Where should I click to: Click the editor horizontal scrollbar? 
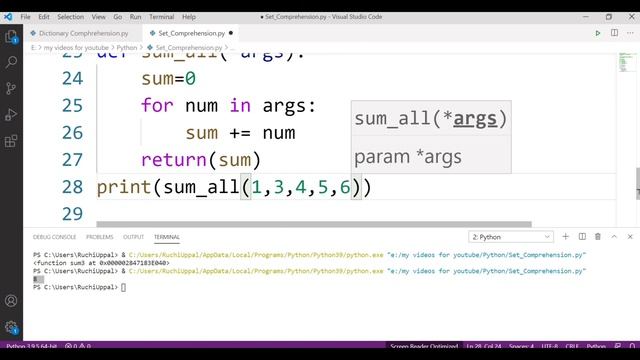tap(314, 224)
